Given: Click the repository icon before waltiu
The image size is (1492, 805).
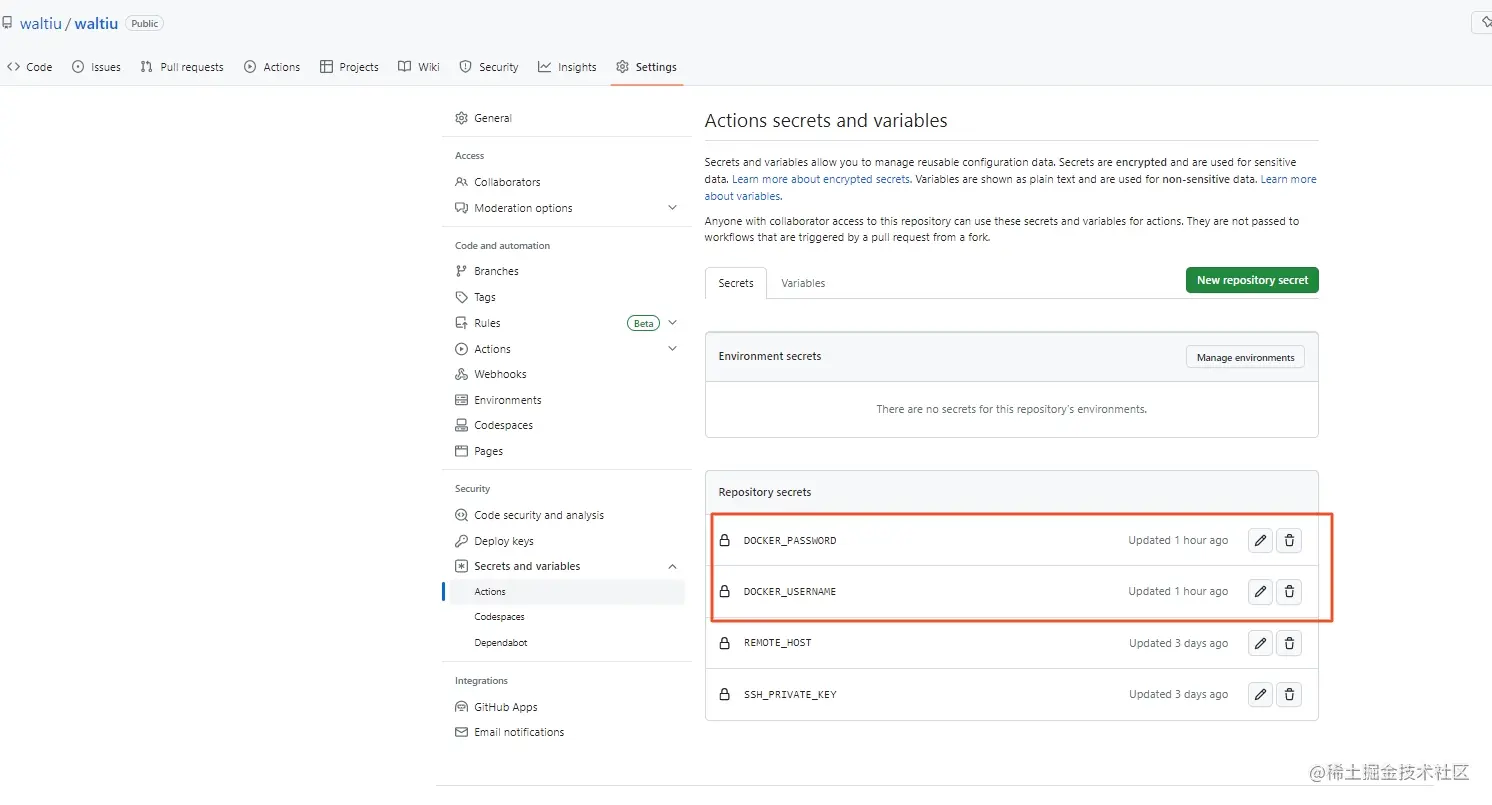Looking at the screenshot, I should [x=7, y=23].
